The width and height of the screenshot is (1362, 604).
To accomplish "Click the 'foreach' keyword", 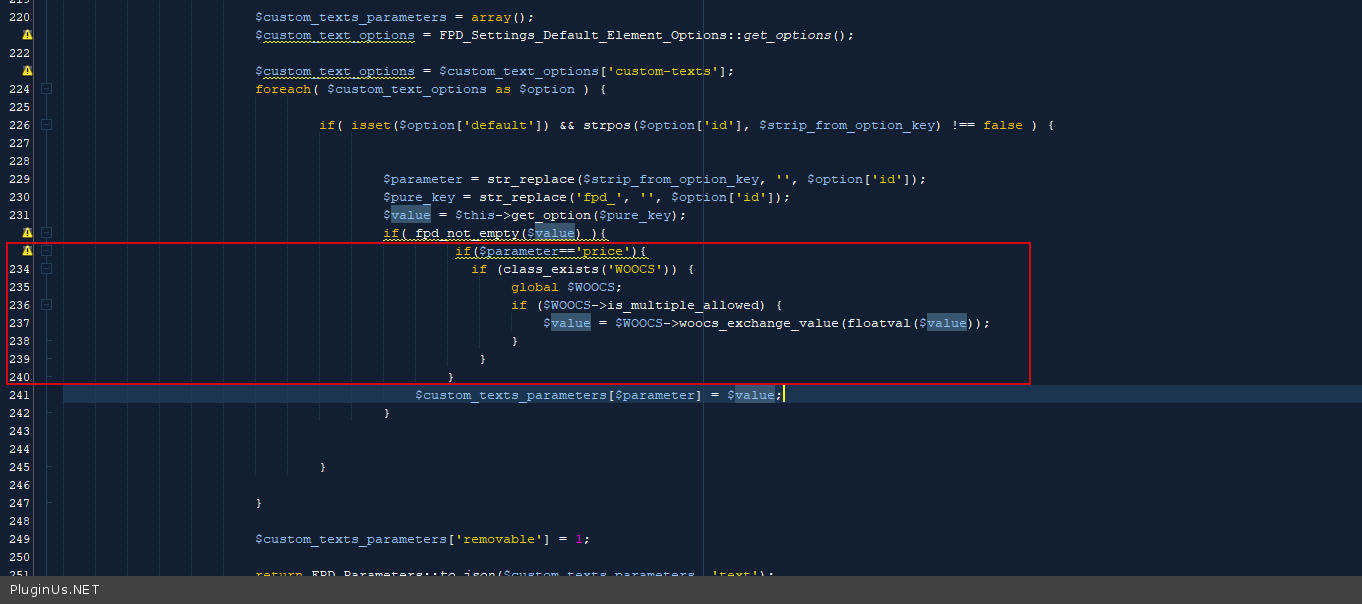I will pos(283,89).
